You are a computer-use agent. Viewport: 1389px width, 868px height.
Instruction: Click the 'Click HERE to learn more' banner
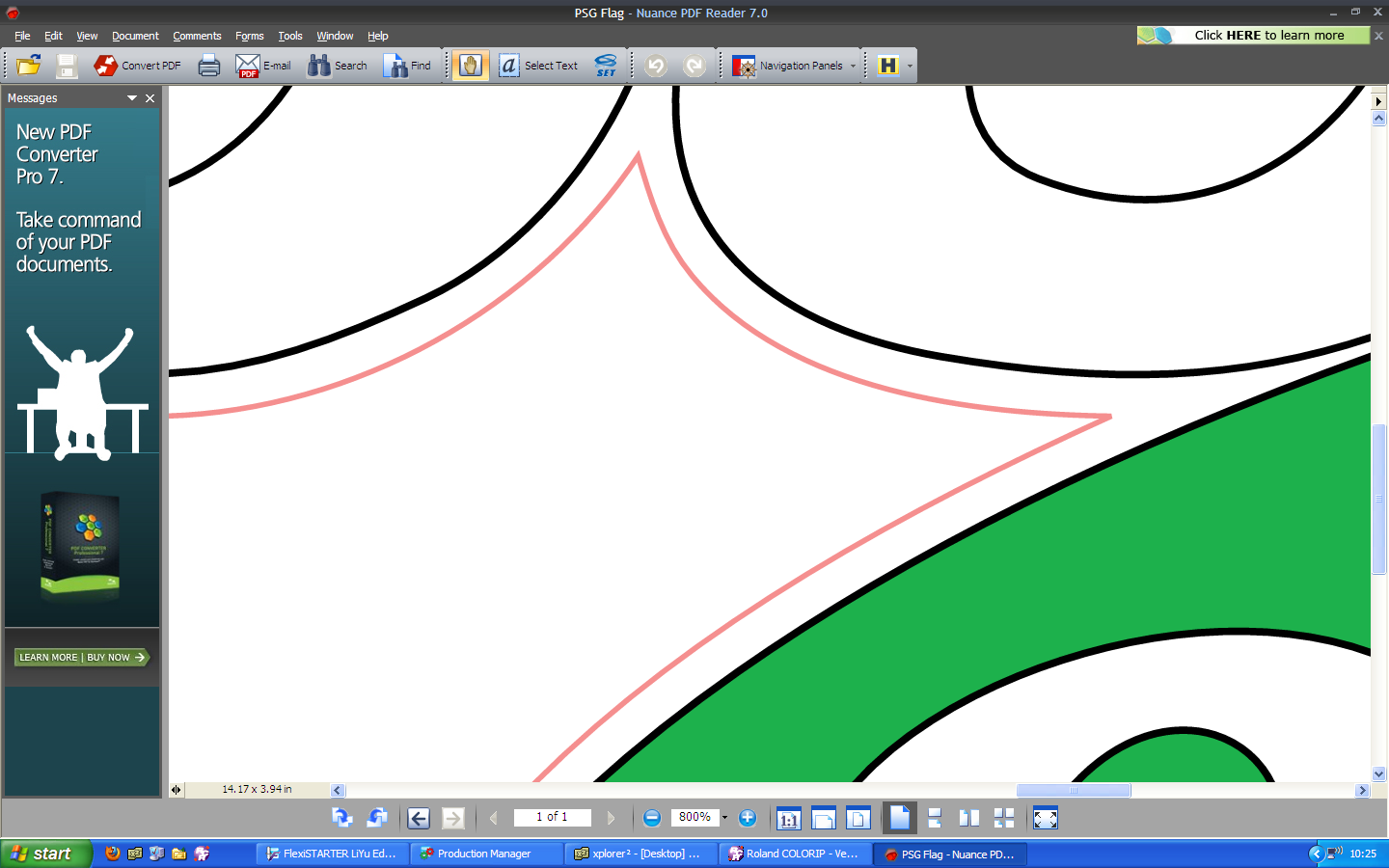pos(1253,36)
